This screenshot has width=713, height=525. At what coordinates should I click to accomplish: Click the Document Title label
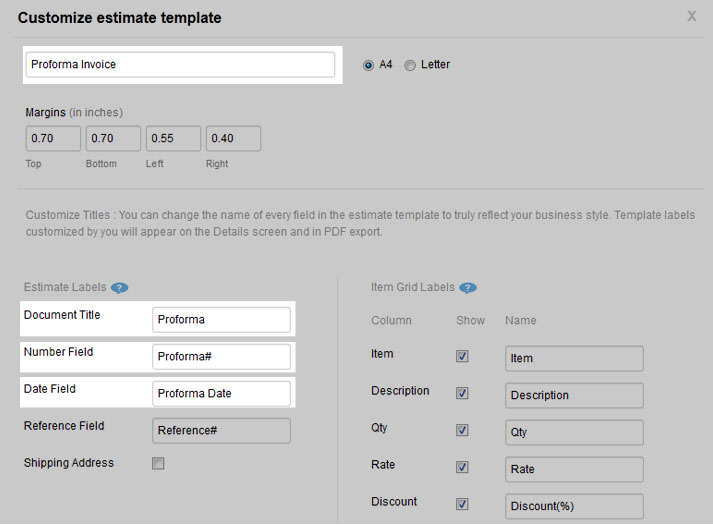(x=62, y=315)
